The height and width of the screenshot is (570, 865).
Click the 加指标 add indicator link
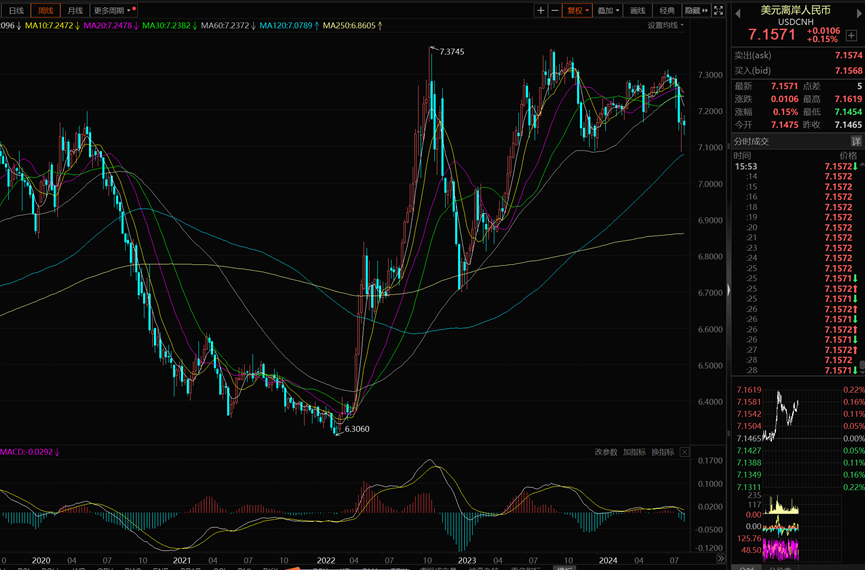(634, 452)
